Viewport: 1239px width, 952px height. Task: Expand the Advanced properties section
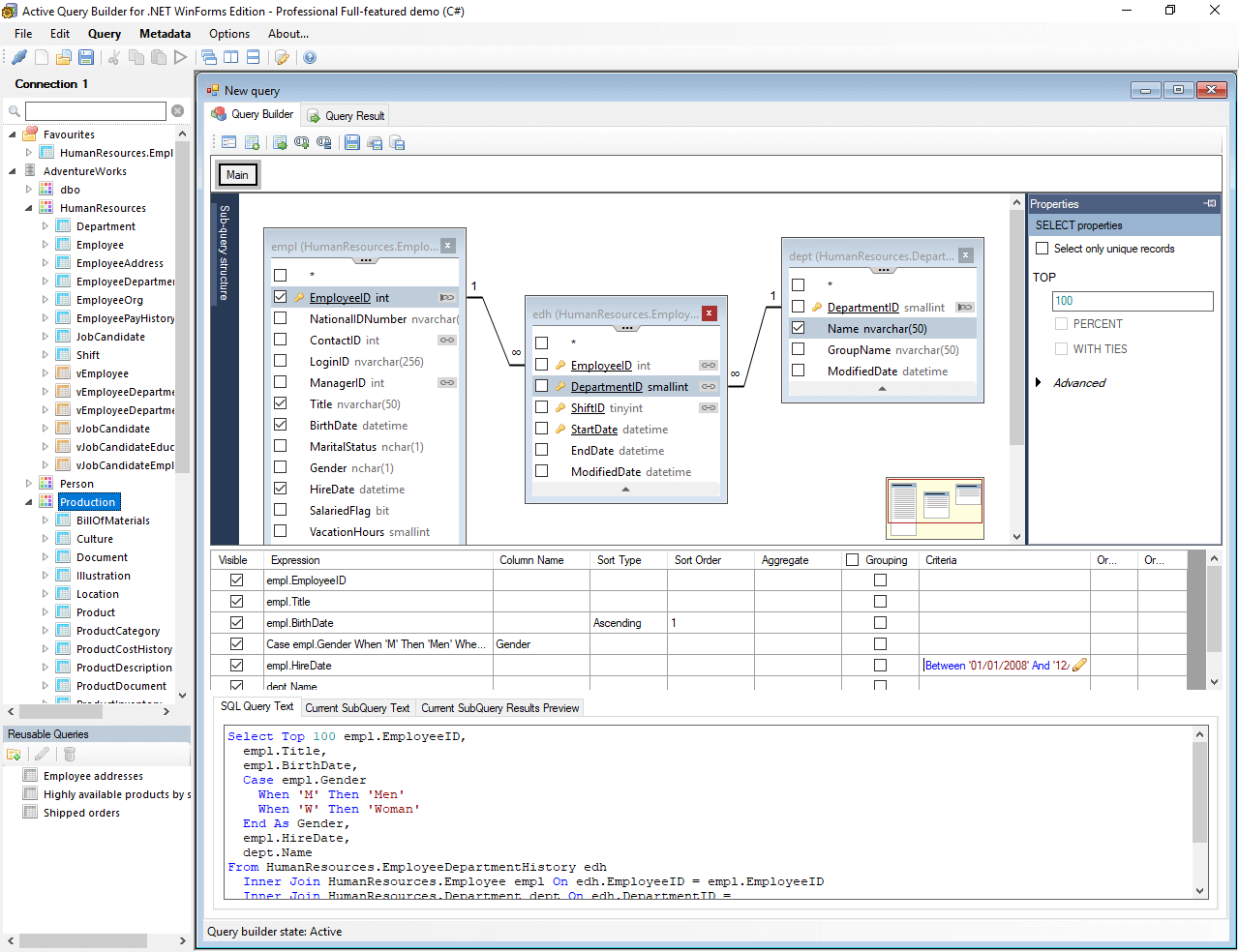(x=1038, y=383)
